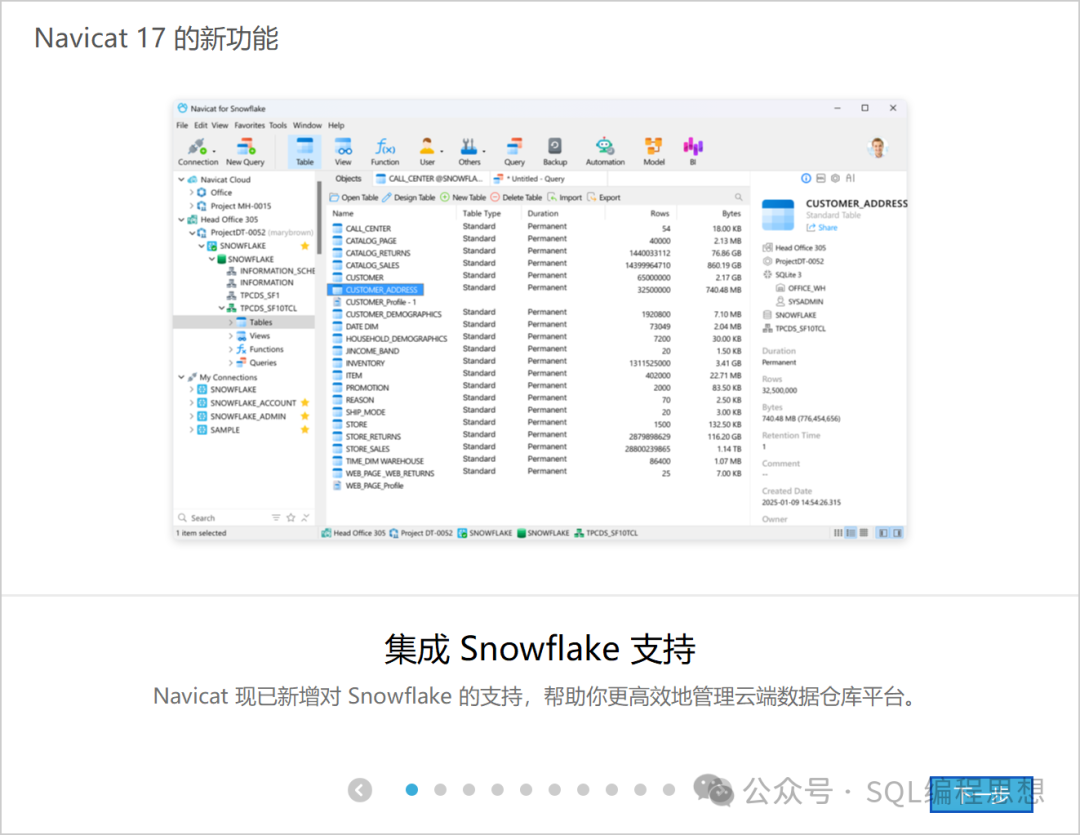
Task: Open the File menu
Action: coord(182,125)
